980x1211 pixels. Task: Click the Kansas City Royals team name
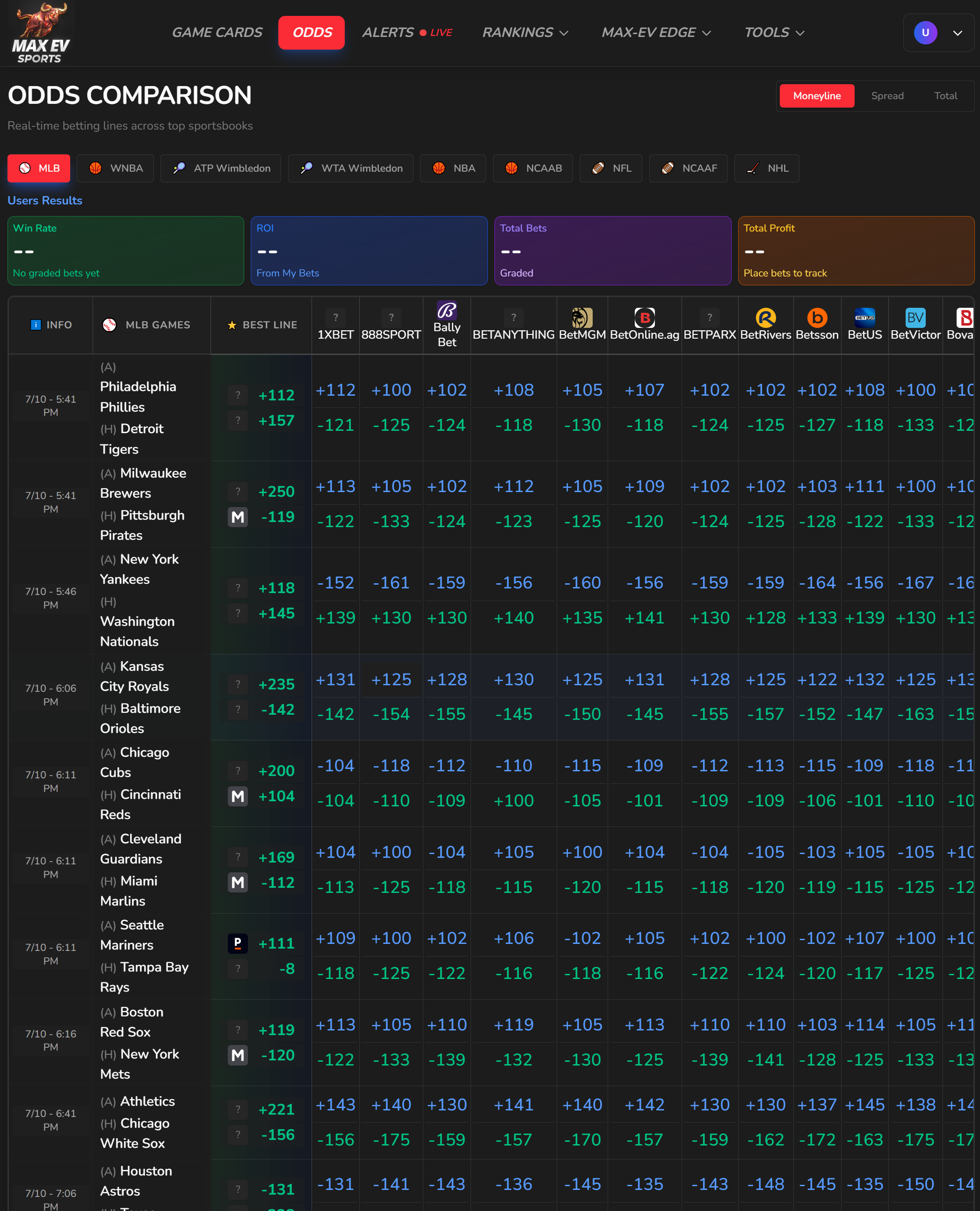click(134, 676)
